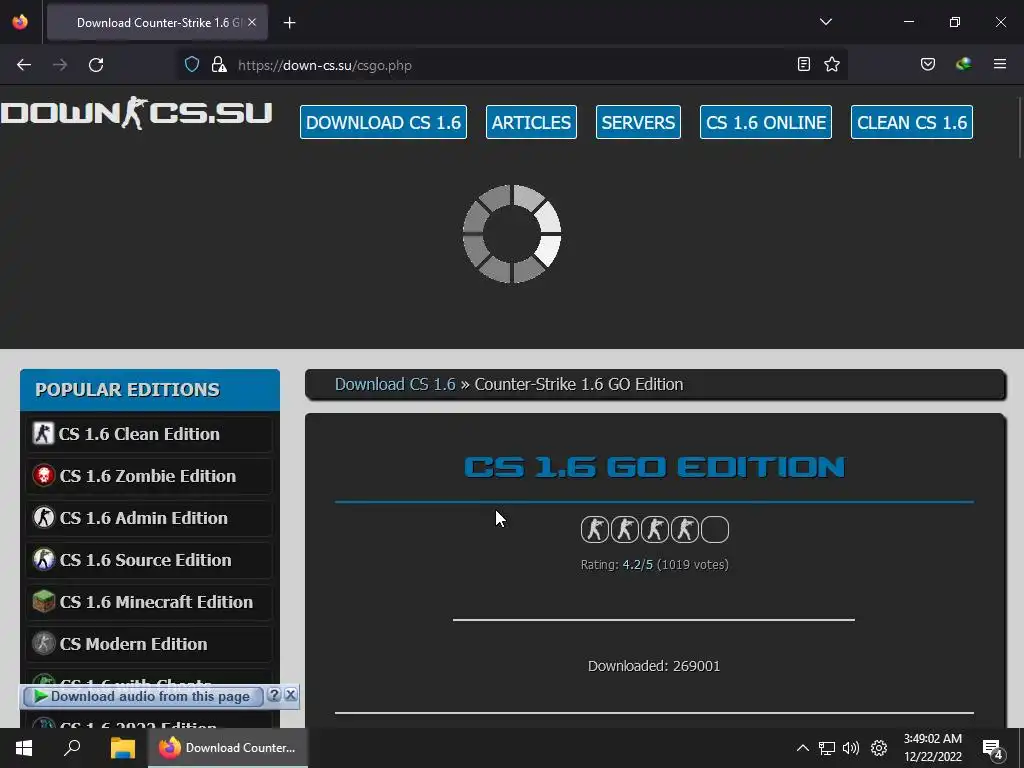Open CS 1.6 Minecraft Edition link

pos(149,602)
